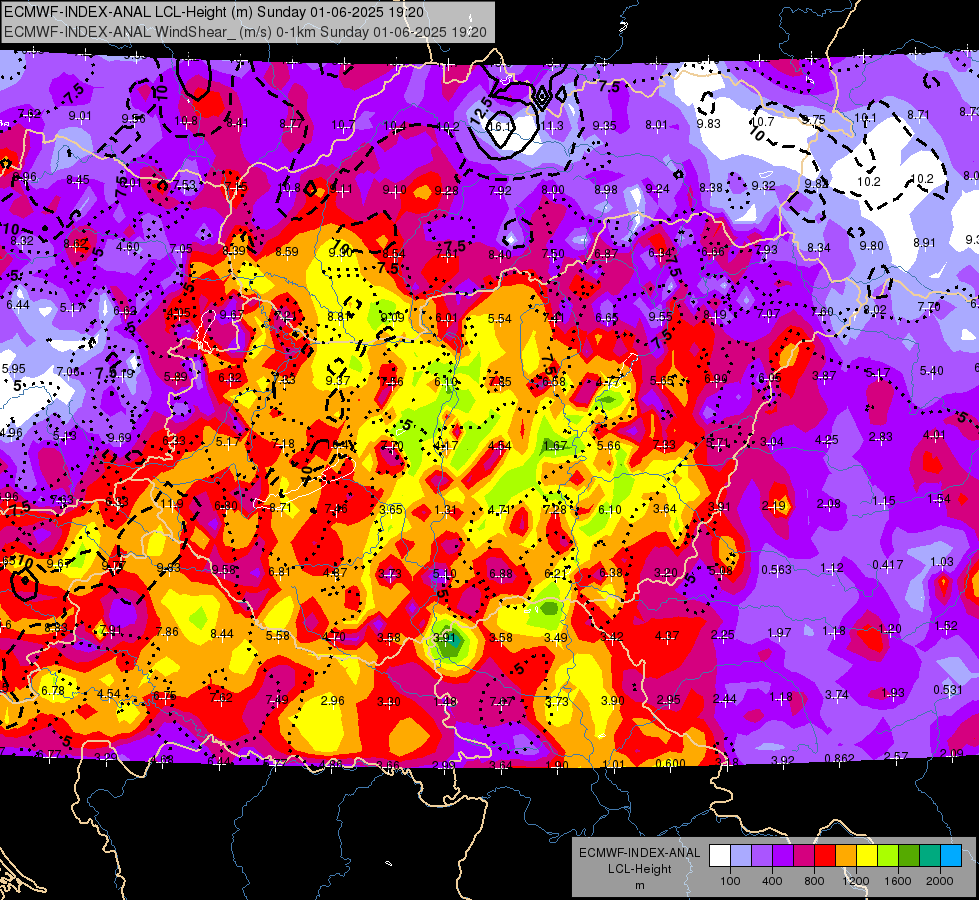The width and height of the screenshot is (979, 900).
Task: Click the 16.1 wind shear value
Action: pyautogui.click(x=499, y=126)
